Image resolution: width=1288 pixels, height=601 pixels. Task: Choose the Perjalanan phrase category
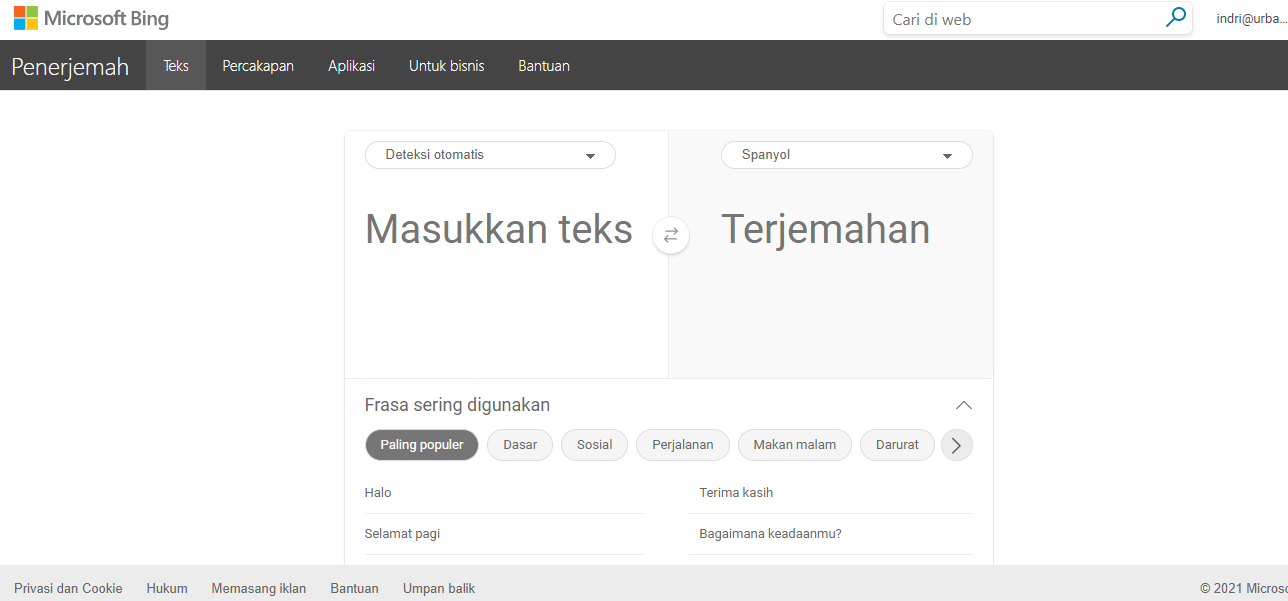click(683, 445)
